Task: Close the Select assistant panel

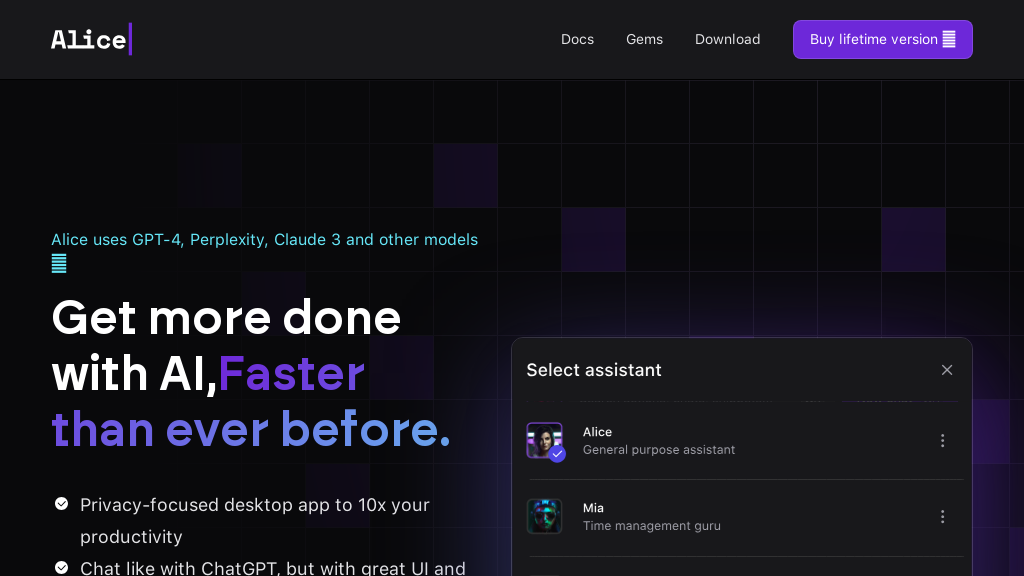Action: pos(946,370)
